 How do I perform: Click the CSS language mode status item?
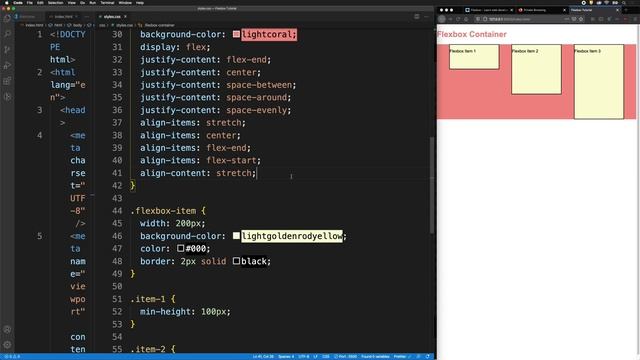[326, 357]
